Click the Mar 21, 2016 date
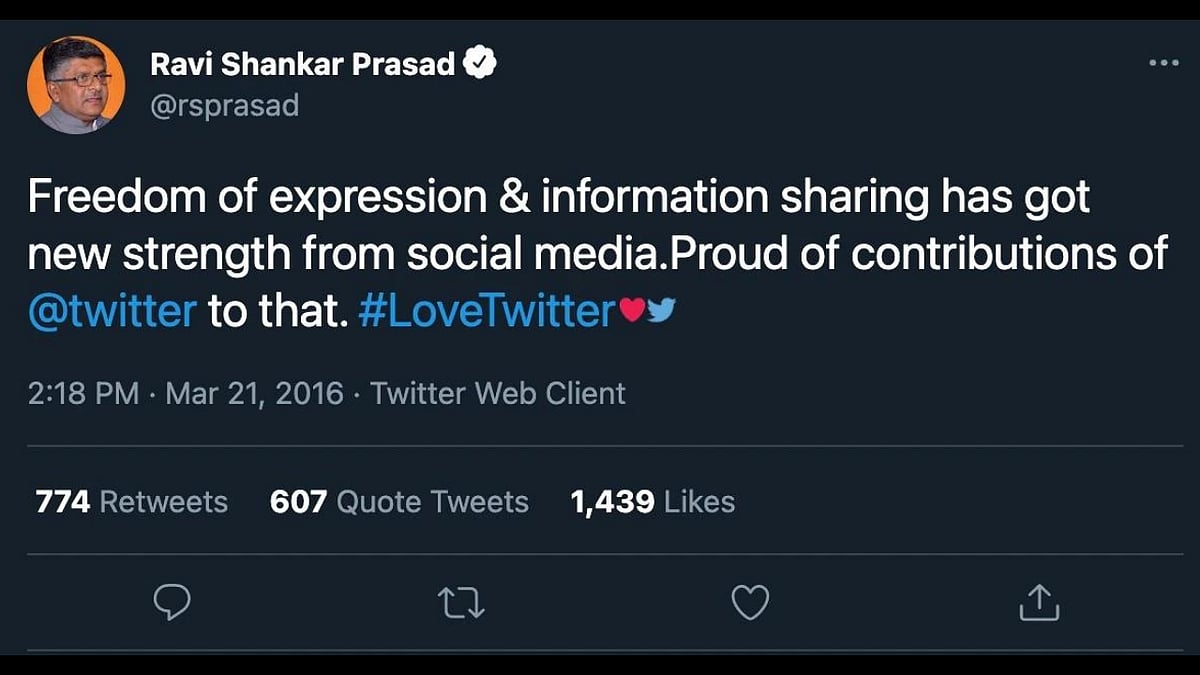 point(254,393)
